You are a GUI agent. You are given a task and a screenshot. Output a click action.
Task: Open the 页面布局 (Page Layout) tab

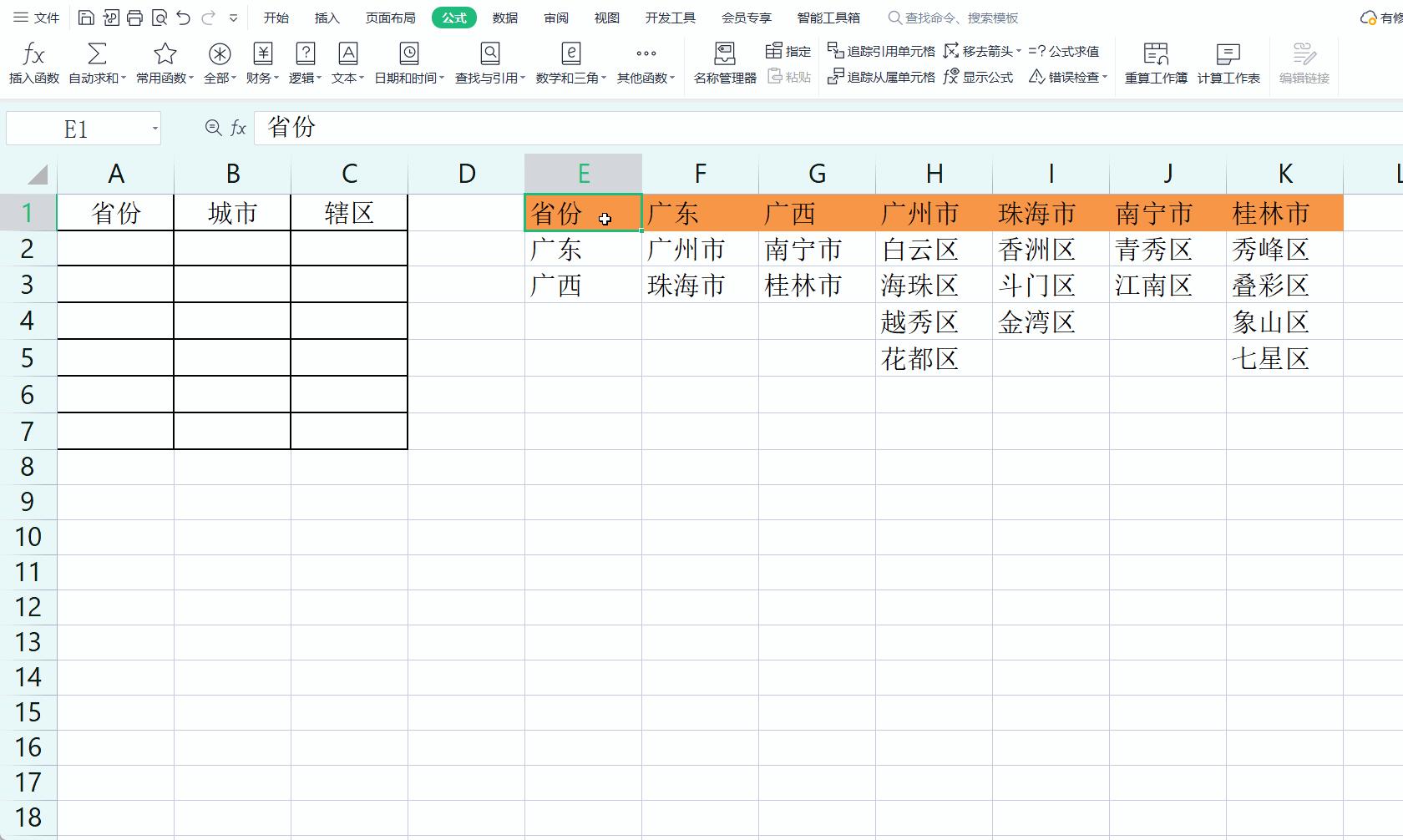click(x=391, y=18)
